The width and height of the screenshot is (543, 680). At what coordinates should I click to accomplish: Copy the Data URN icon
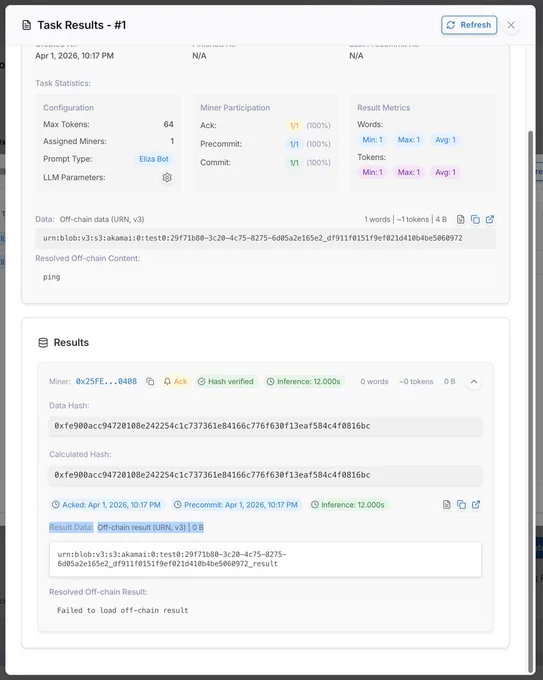click(x=475, y=219)
